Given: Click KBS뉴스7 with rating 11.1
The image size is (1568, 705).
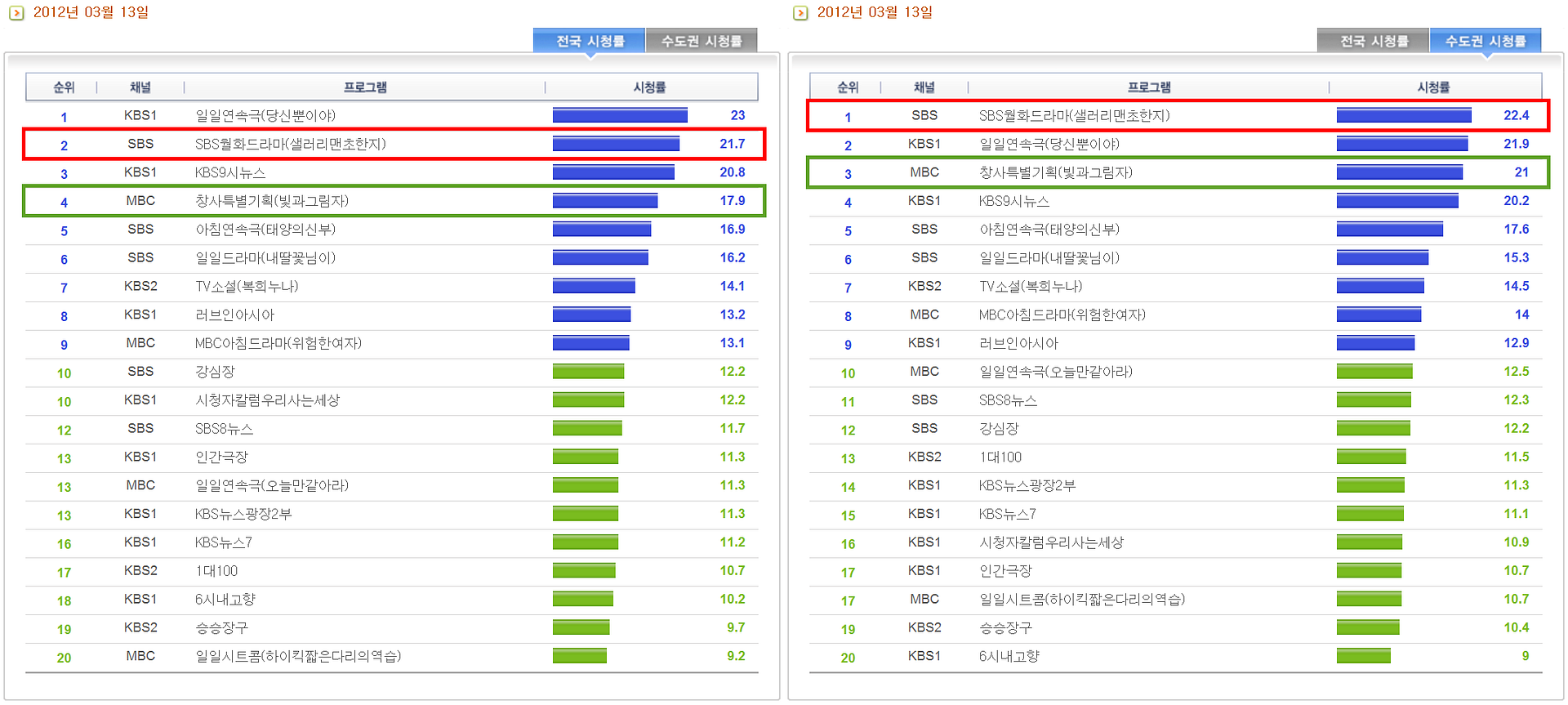Looking at the screenshot, I should (1008, 514).
